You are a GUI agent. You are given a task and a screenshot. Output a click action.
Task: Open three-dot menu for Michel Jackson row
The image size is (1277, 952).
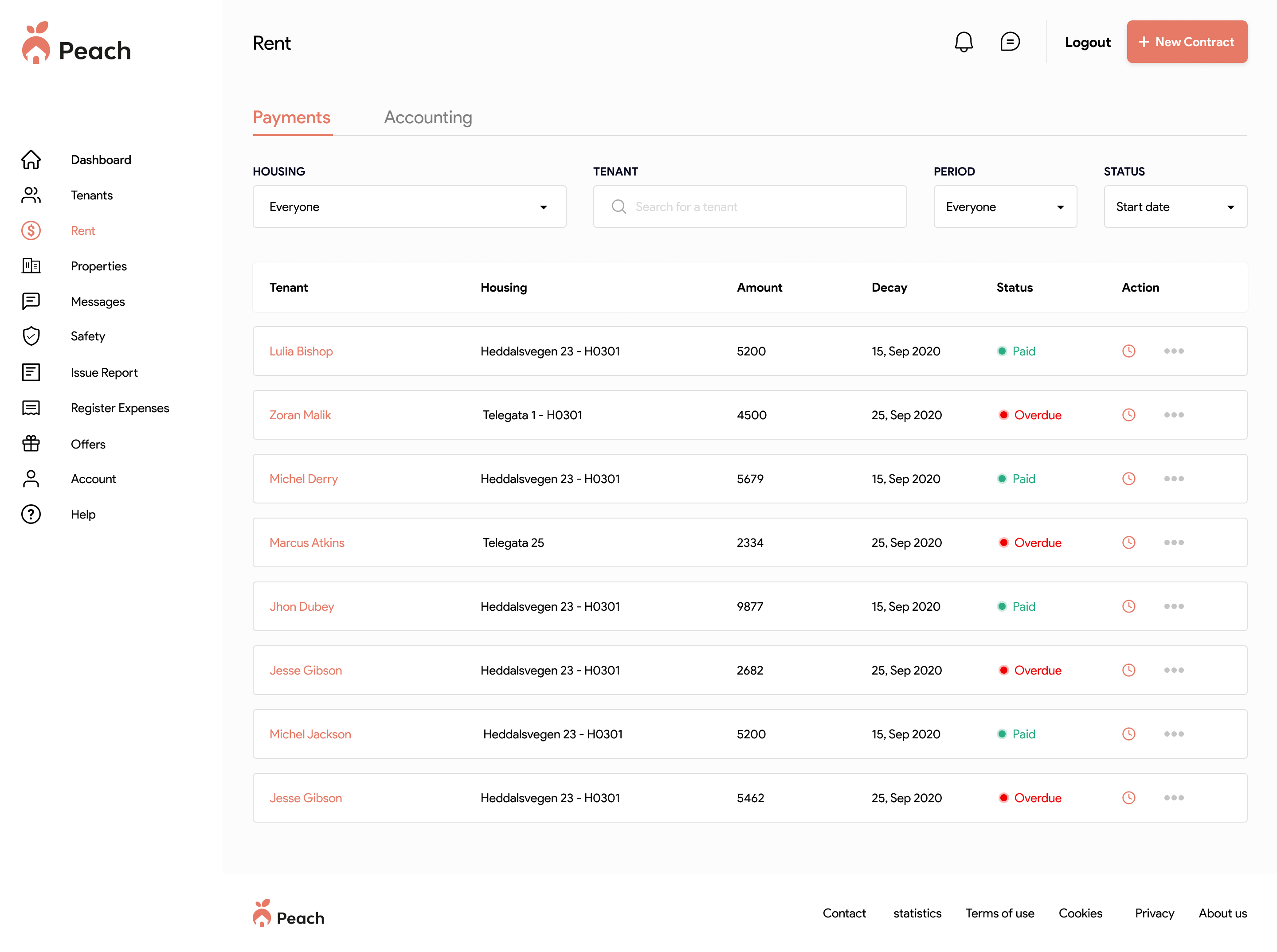(1173, 734)
